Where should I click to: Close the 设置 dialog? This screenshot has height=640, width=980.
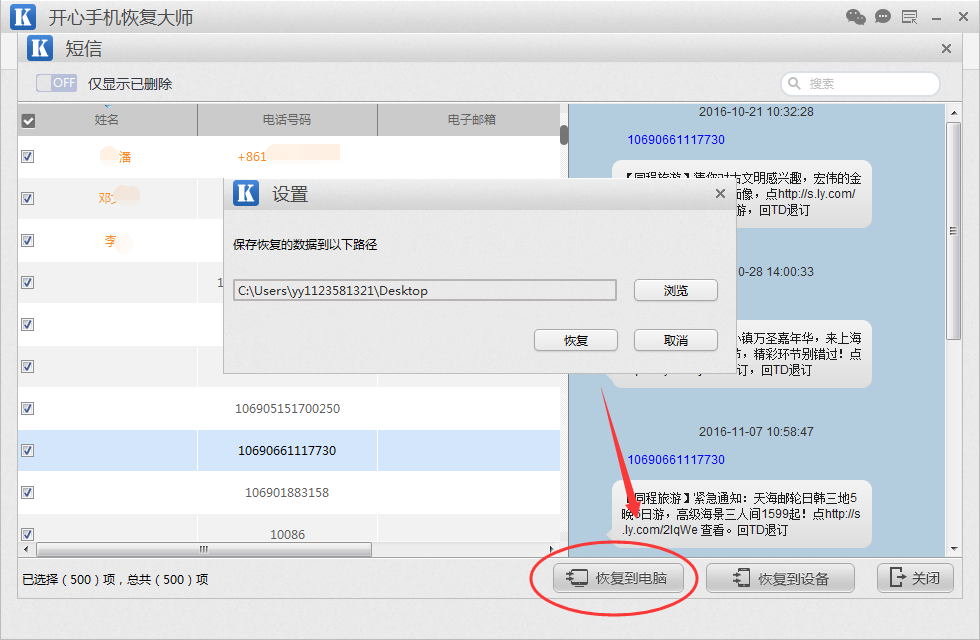tap(720, 194)
